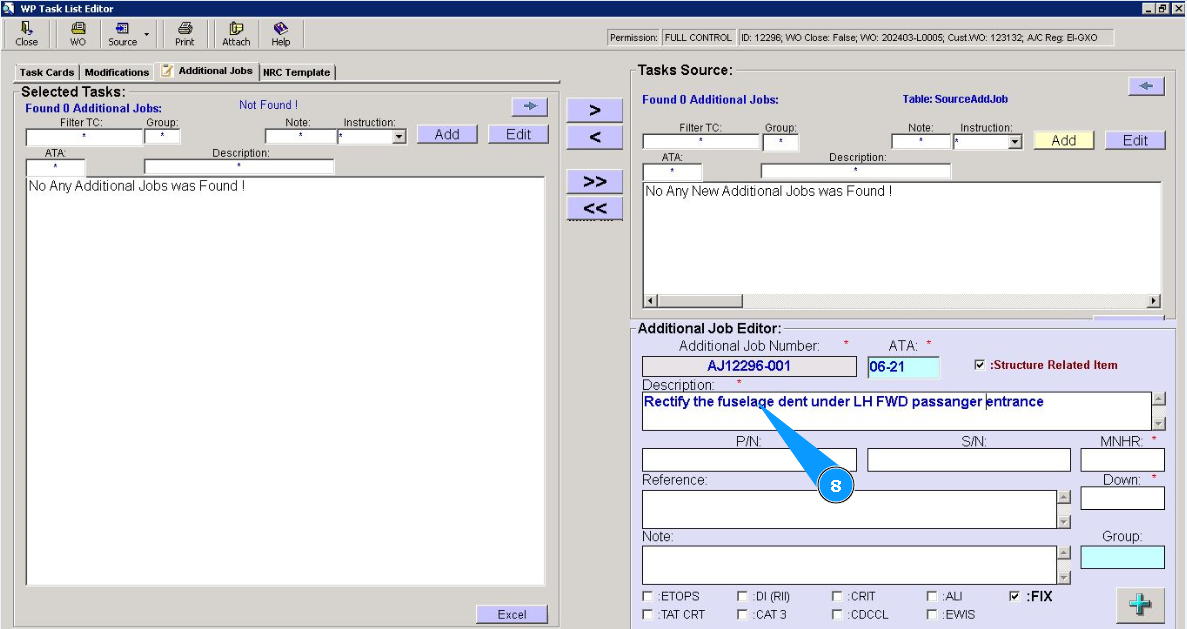Click ATA filter field in Selected Tasks
Screen dimensions: 1187x629
pyautogui.click(x=55, y=167)
